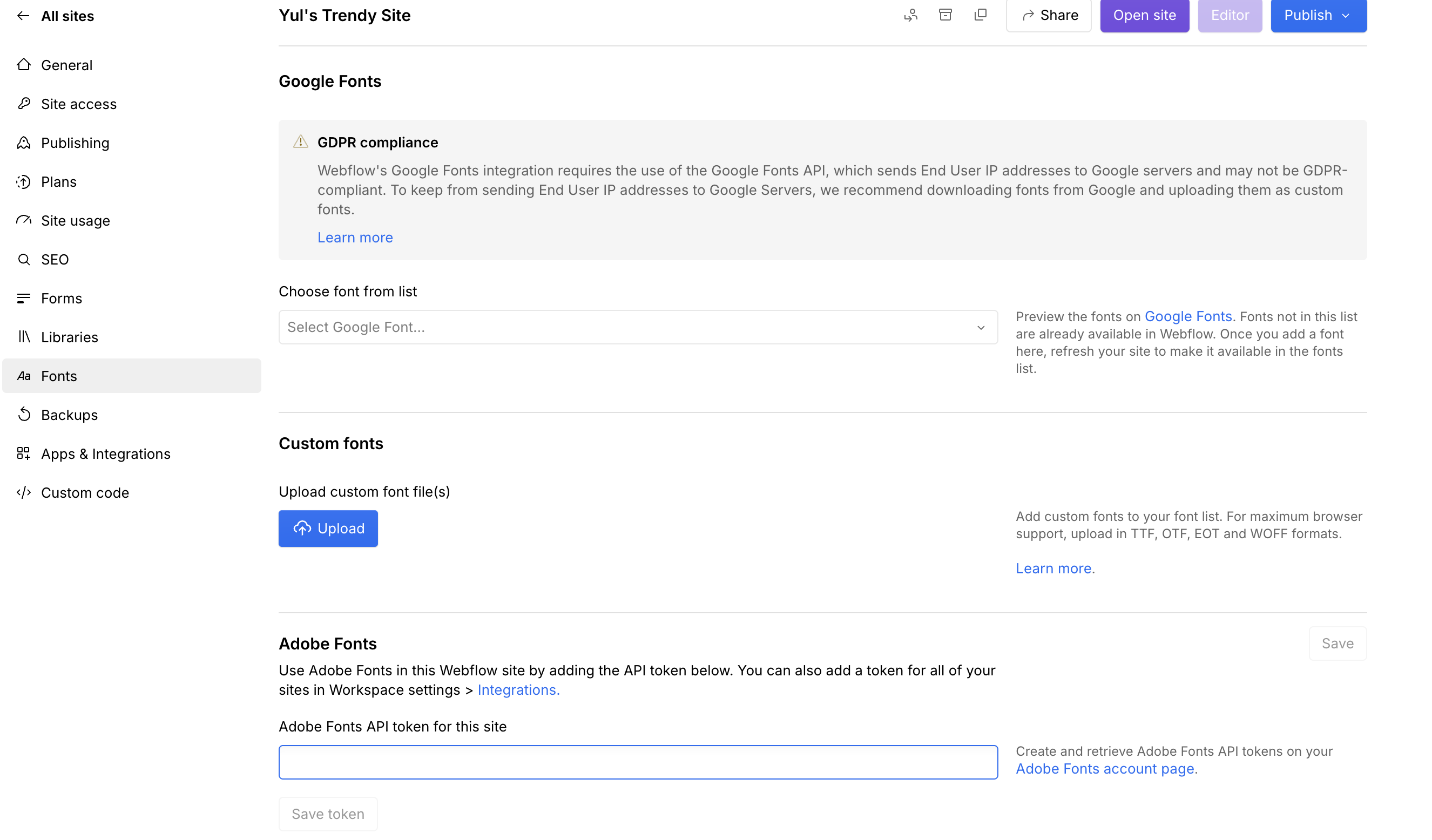Click the GDPR warning triangle icon
1432x840 pixels.
[x=301, y=141]
